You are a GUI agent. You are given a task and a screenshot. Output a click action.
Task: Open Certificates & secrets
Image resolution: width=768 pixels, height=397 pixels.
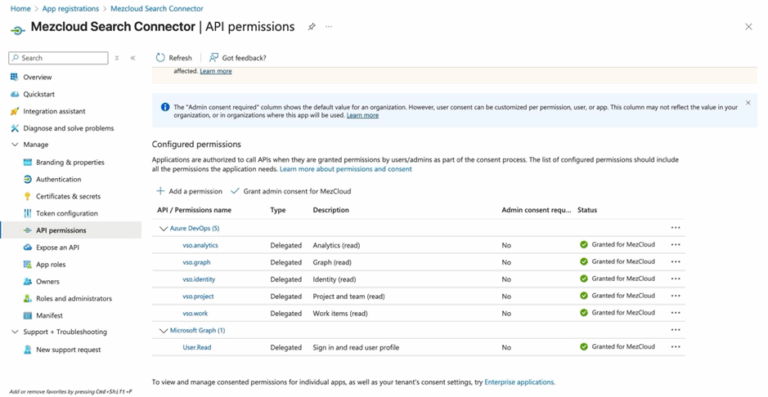[x=68, y=196]
